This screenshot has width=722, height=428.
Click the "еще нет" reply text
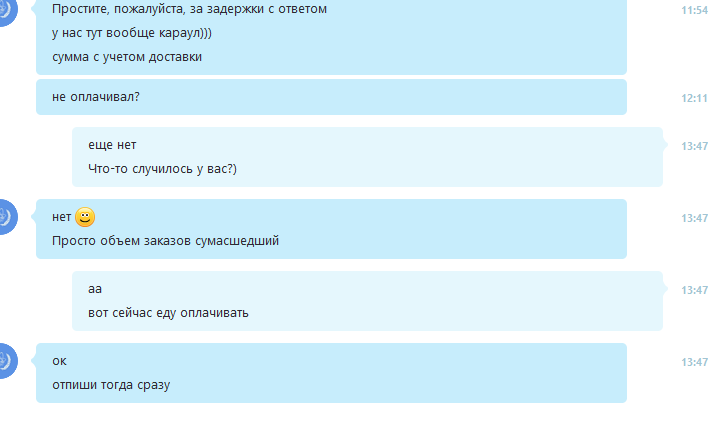click(x=112, y=145)
